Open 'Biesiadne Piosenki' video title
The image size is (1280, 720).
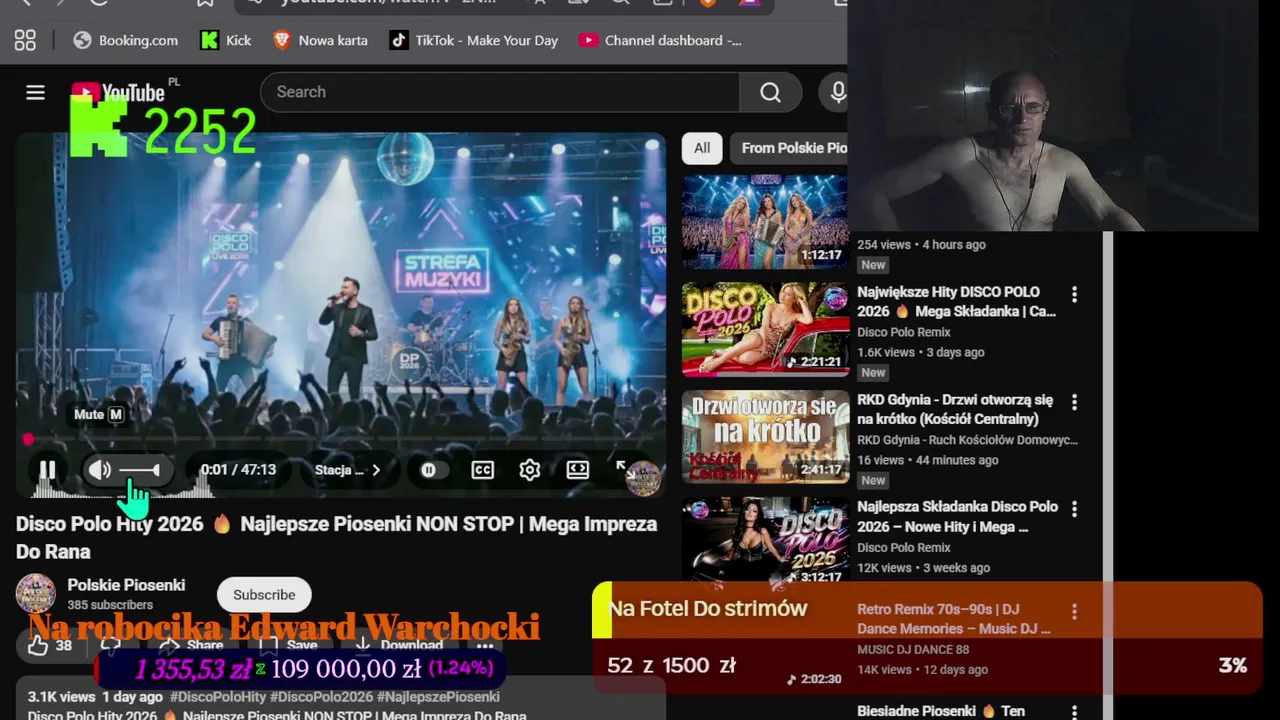point(941,711)
